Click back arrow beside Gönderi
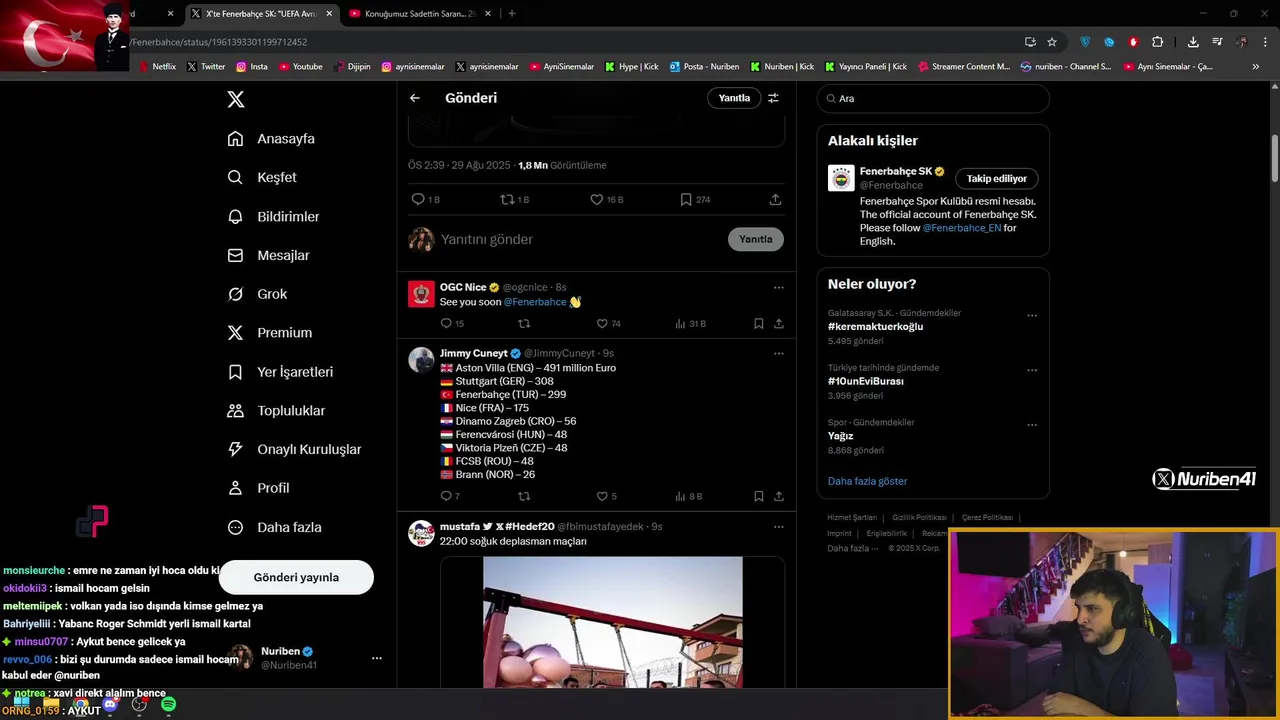Viewport: 1280px width, 720px height. point(415,98)
